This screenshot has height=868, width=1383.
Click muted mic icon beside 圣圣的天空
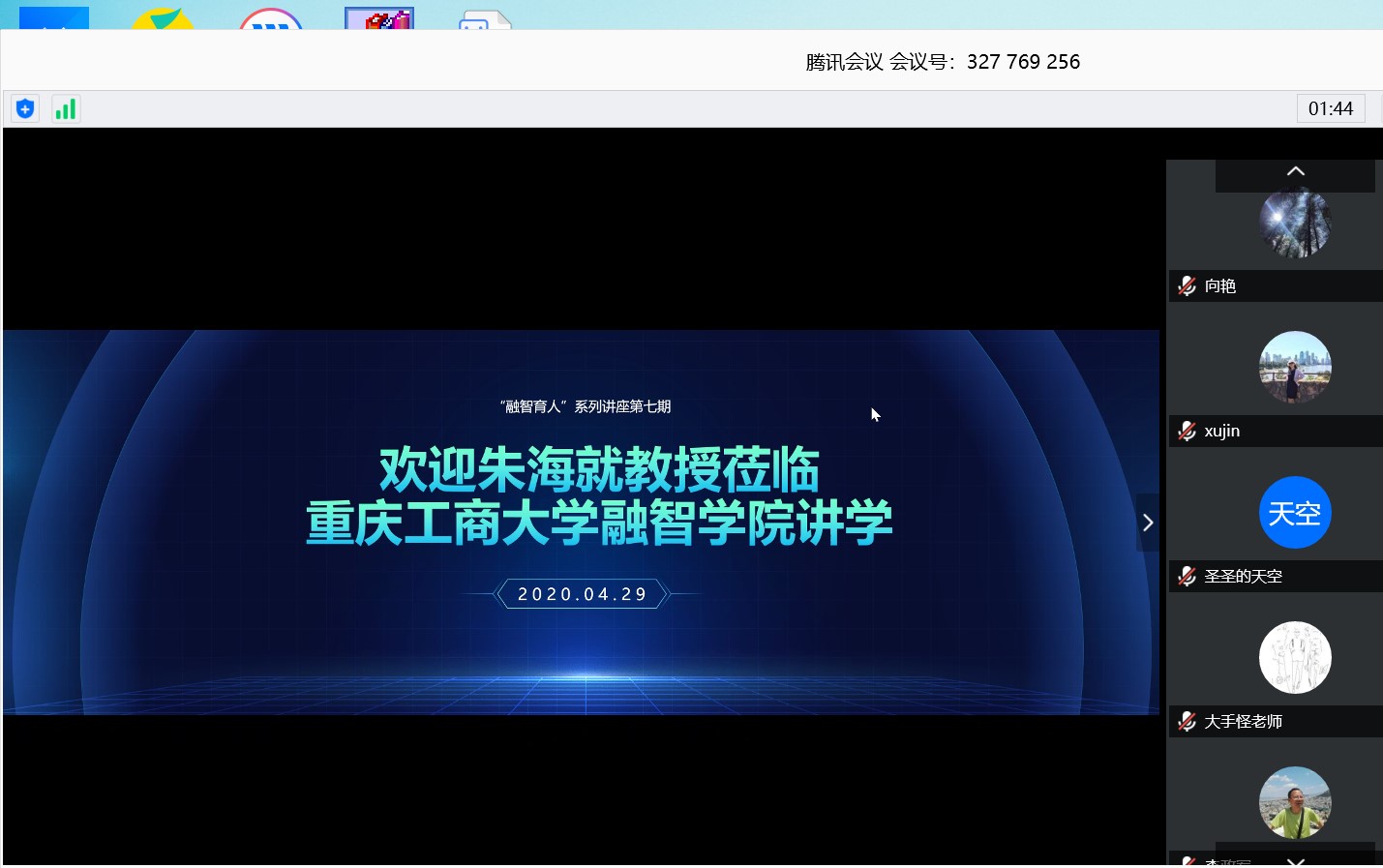[x=1187, y=576]
